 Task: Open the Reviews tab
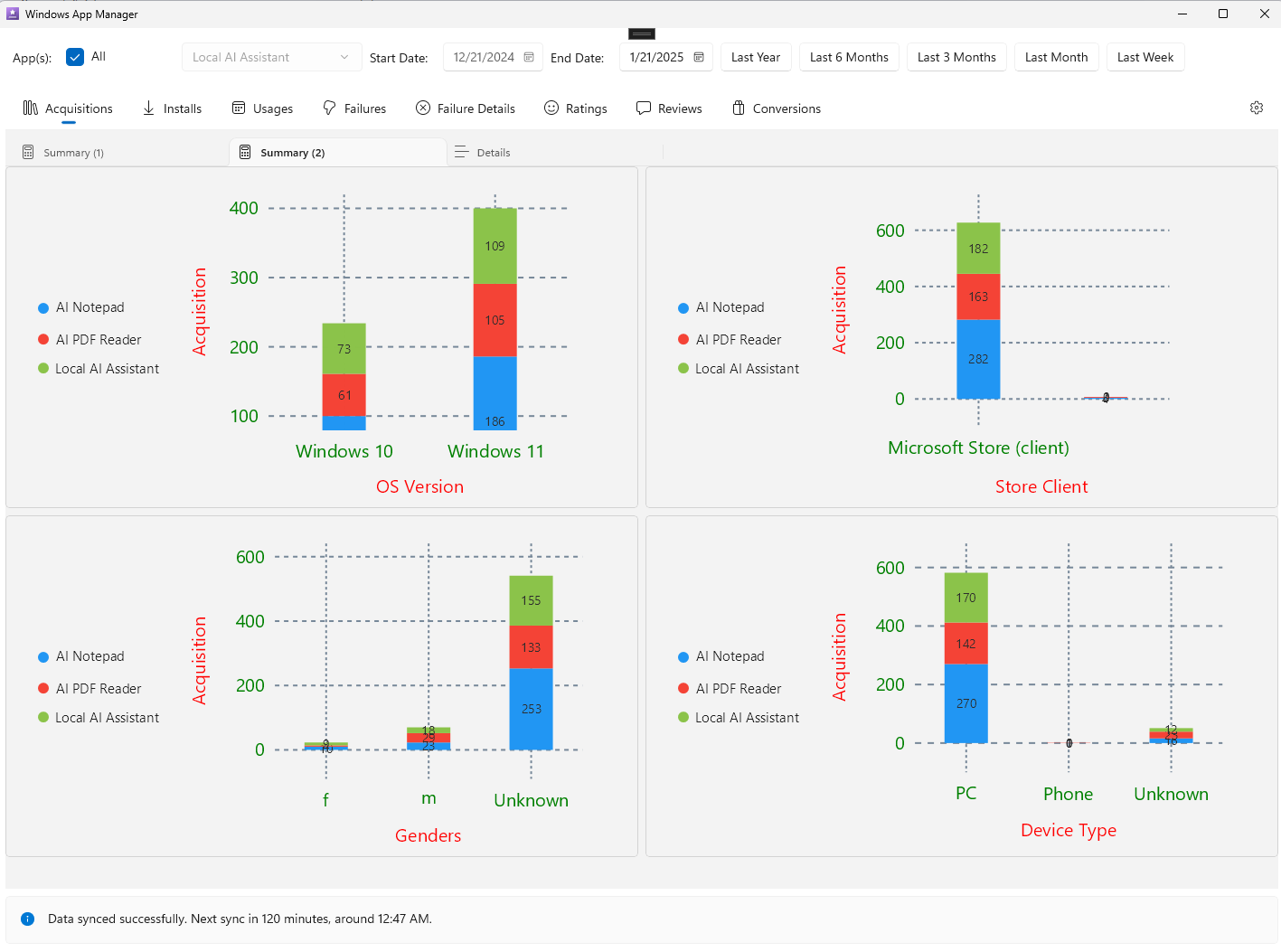tap(669, 108)
